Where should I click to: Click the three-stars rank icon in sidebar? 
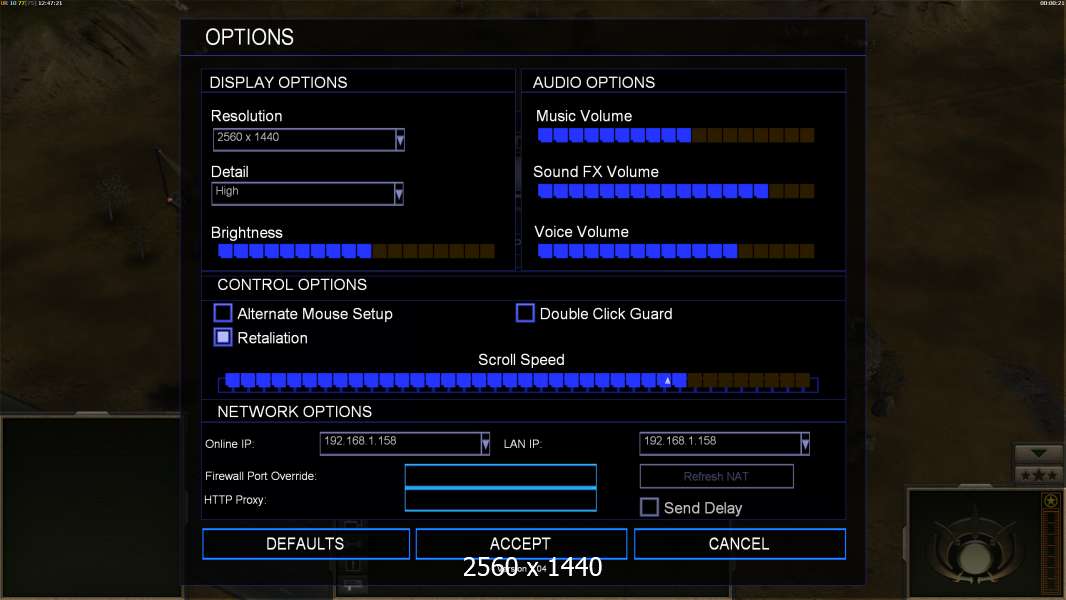tap(1038, 474)
